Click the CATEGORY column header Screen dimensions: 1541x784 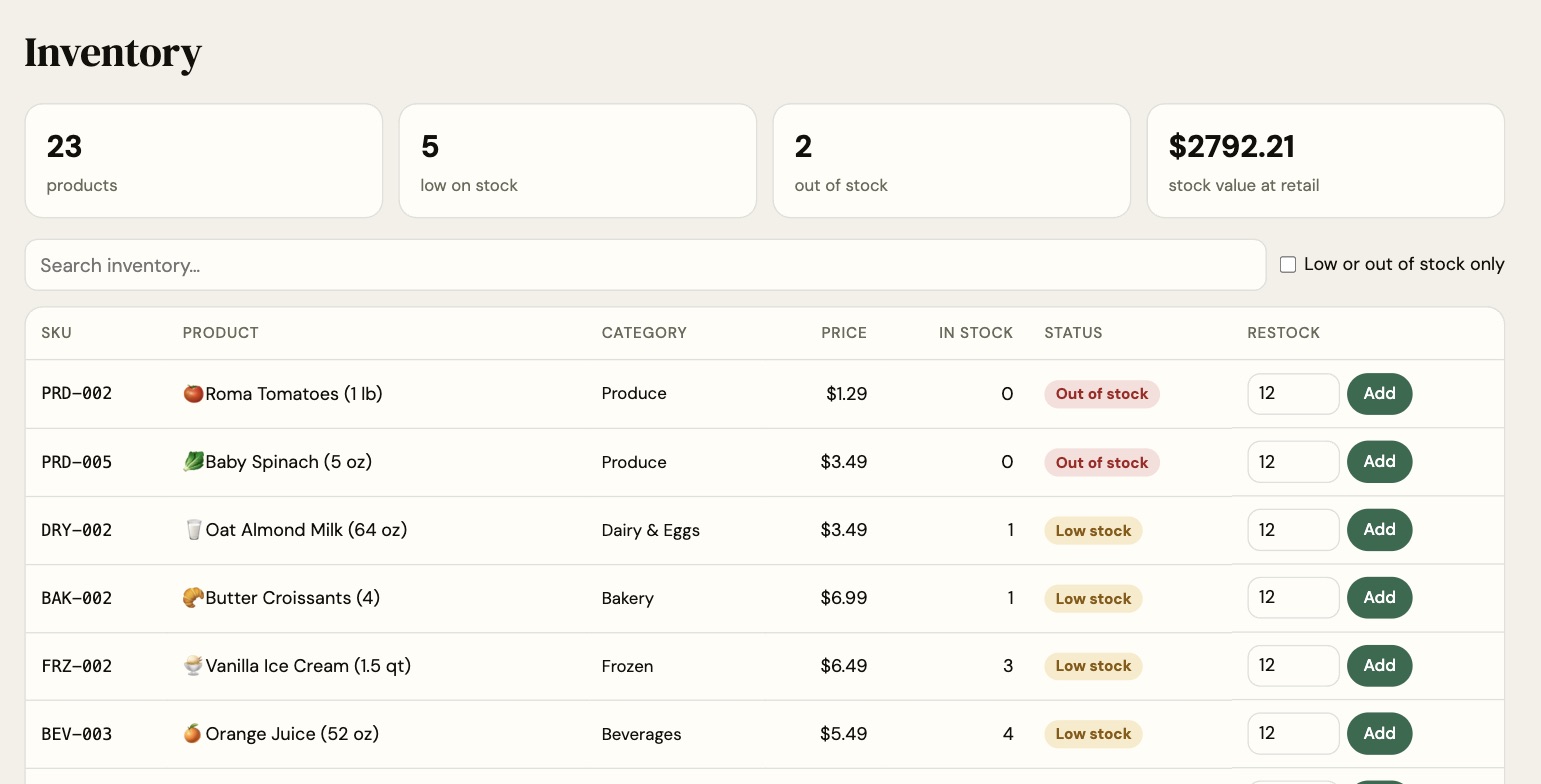pos(644,333)
